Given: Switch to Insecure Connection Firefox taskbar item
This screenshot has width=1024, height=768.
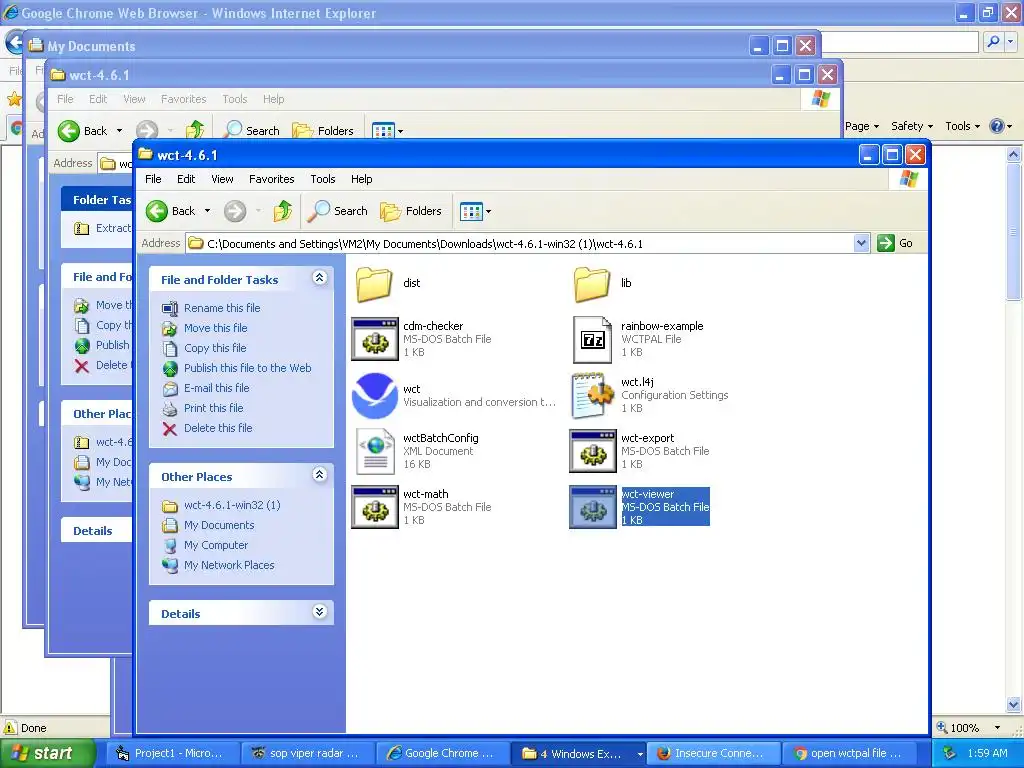Looking at the screenshot, I should click(714, 753).
